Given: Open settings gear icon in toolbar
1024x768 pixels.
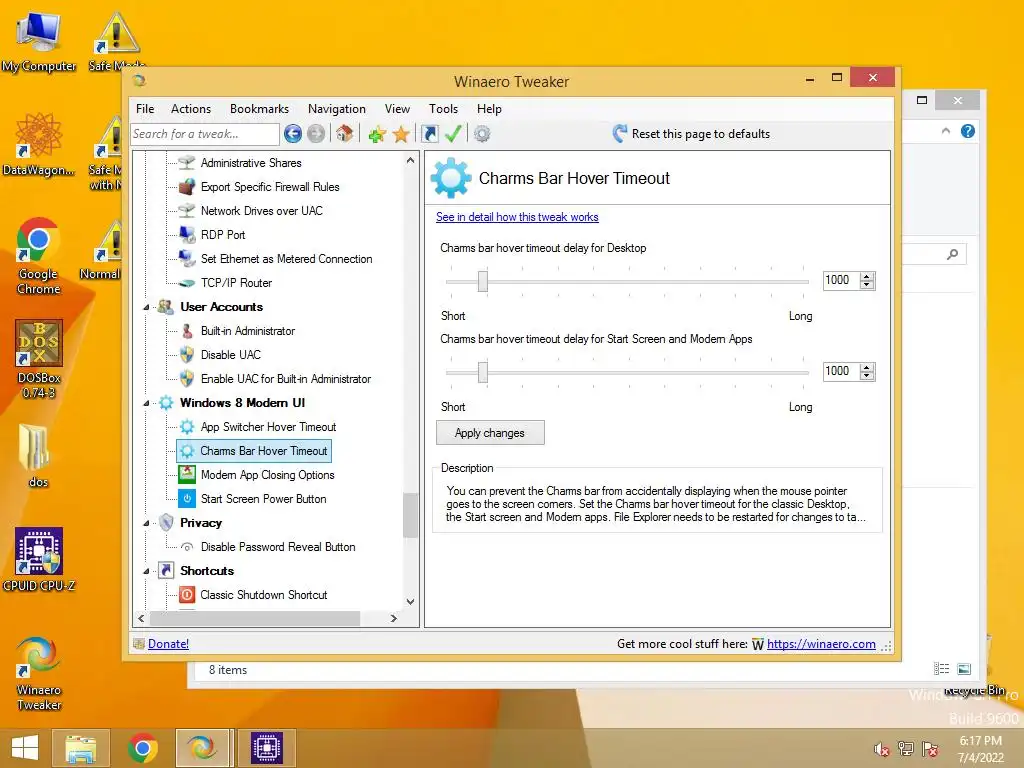Looking at the screenshot, I should pyautogui.click(x=482, y=134).
